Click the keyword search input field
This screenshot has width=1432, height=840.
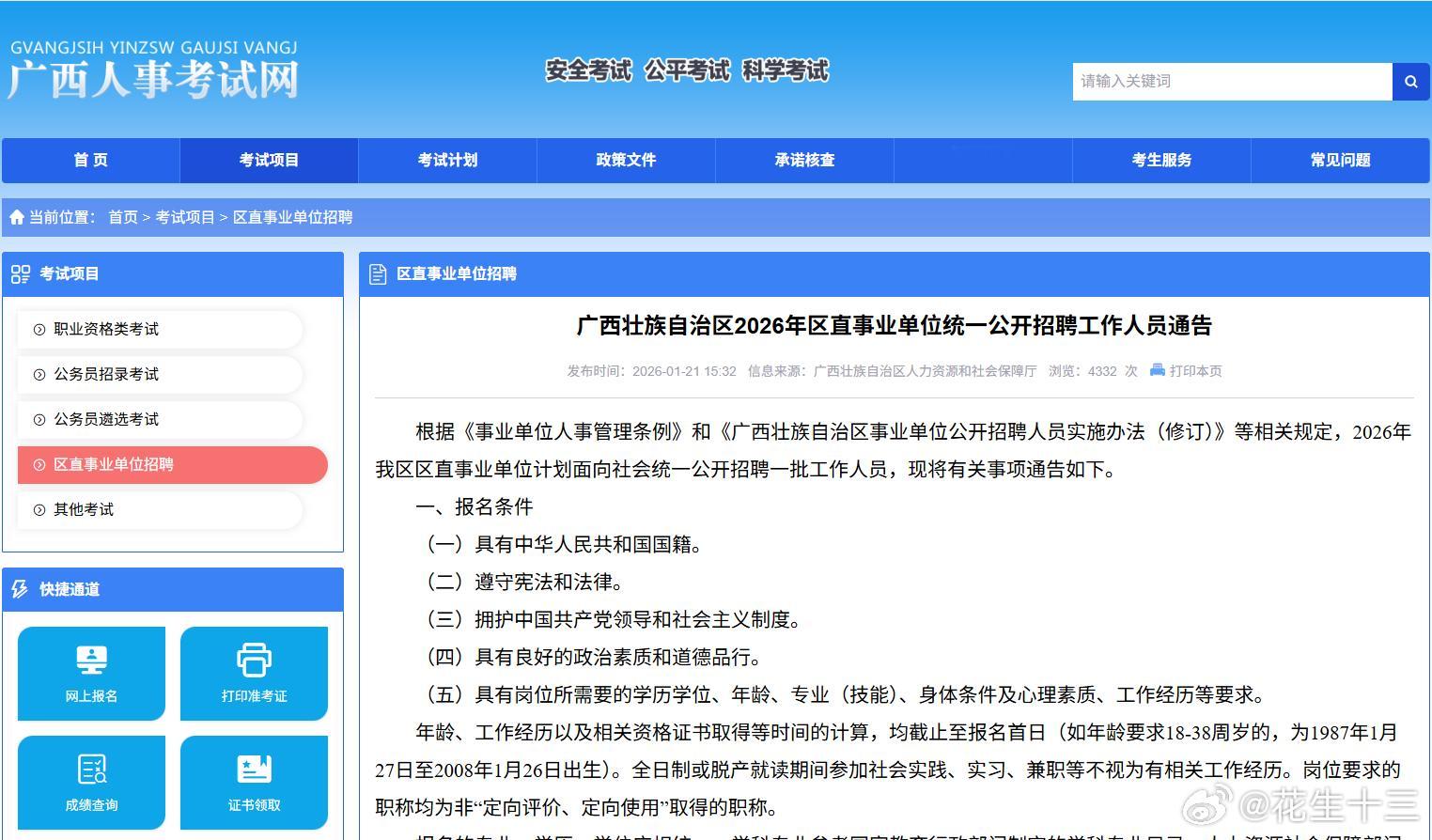pos(1231,82)
